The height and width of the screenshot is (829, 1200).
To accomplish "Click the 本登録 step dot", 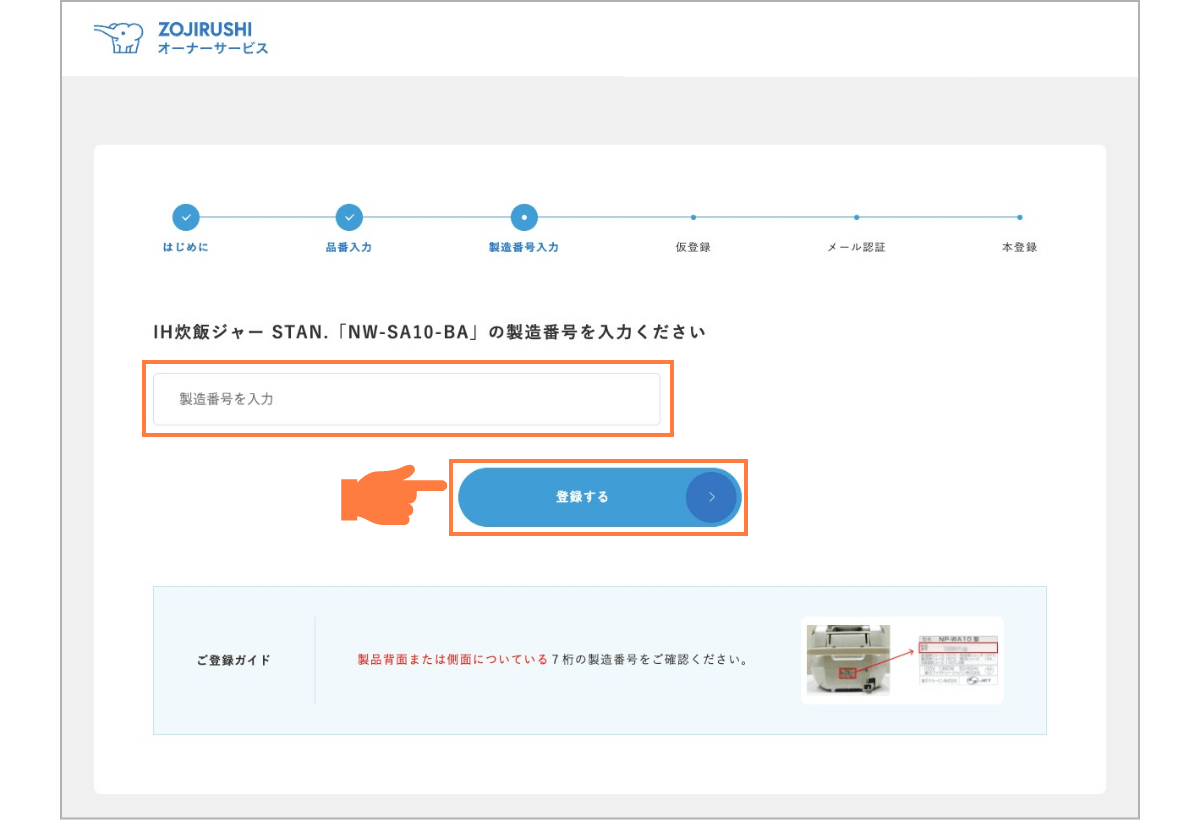I will click(1019, 217).
